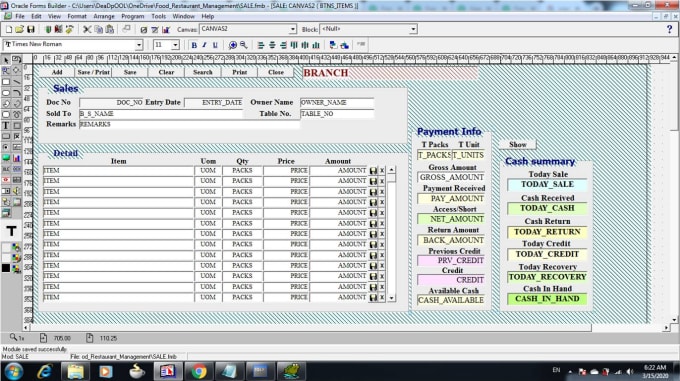Click the Copy icon in toolbar
Viewport: 680px width, 381px height.
point(98,29)
